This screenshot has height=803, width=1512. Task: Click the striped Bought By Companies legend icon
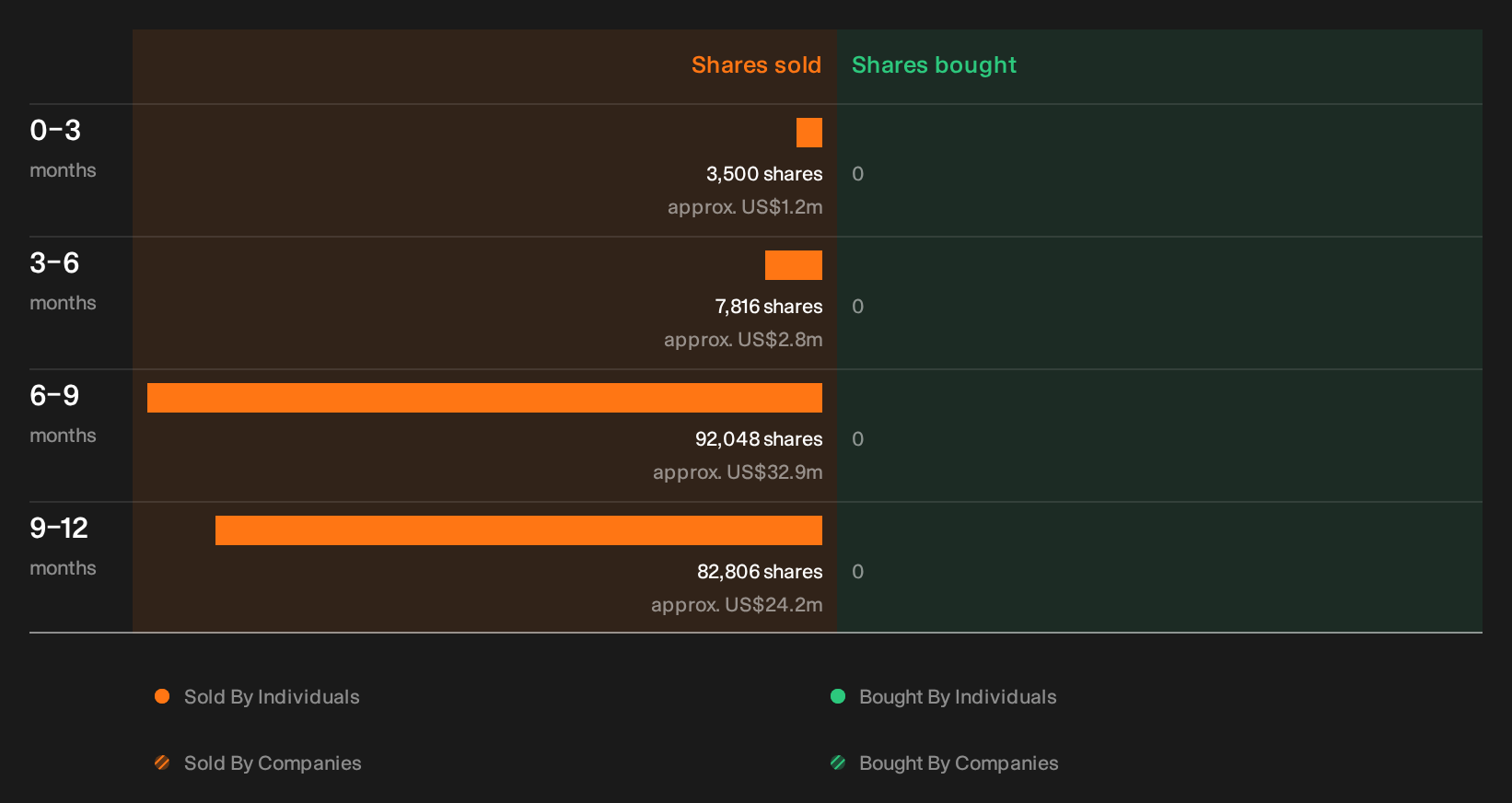pyautogui.click(x=838, y=762)
